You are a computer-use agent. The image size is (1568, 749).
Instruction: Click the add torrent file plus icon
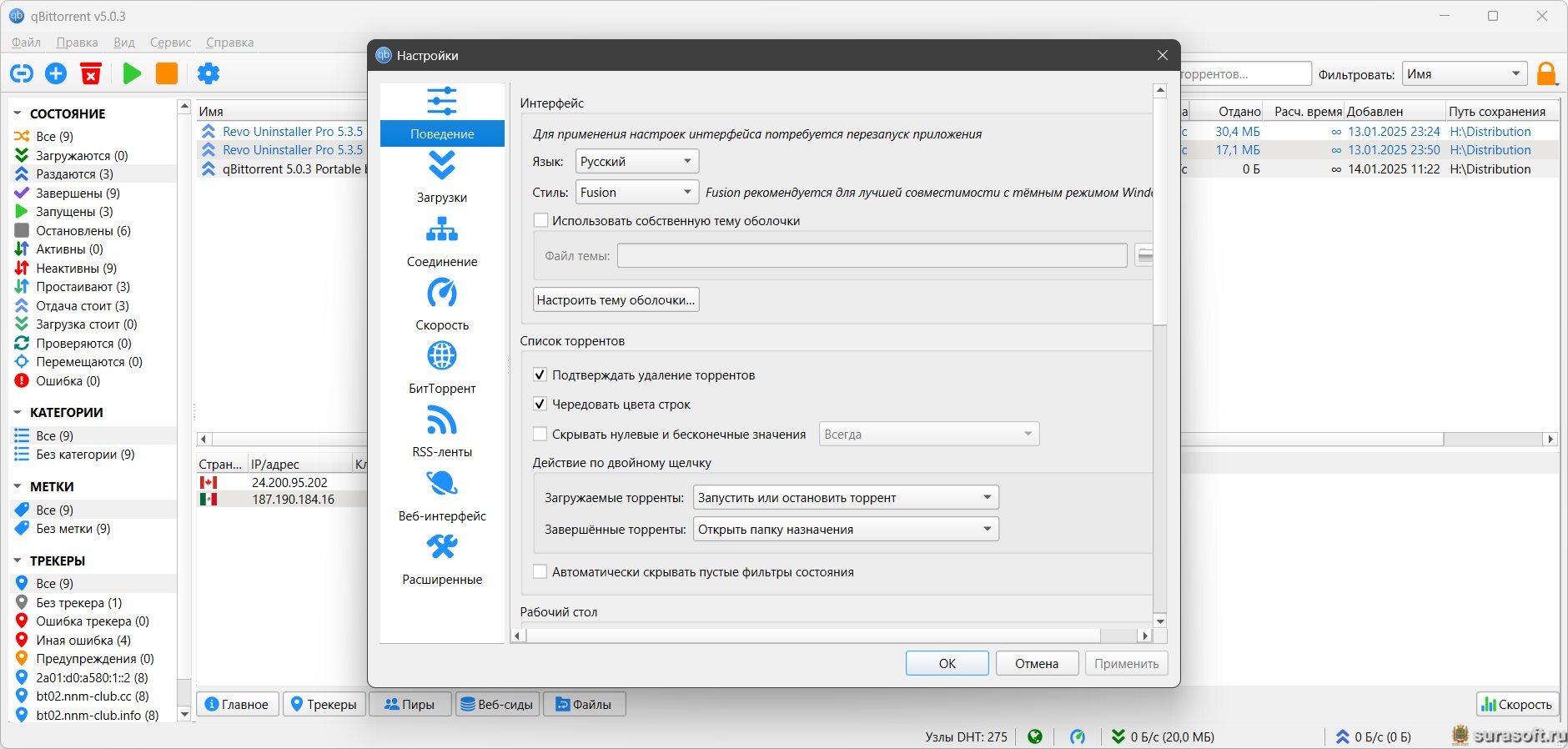tap(56, 73)
